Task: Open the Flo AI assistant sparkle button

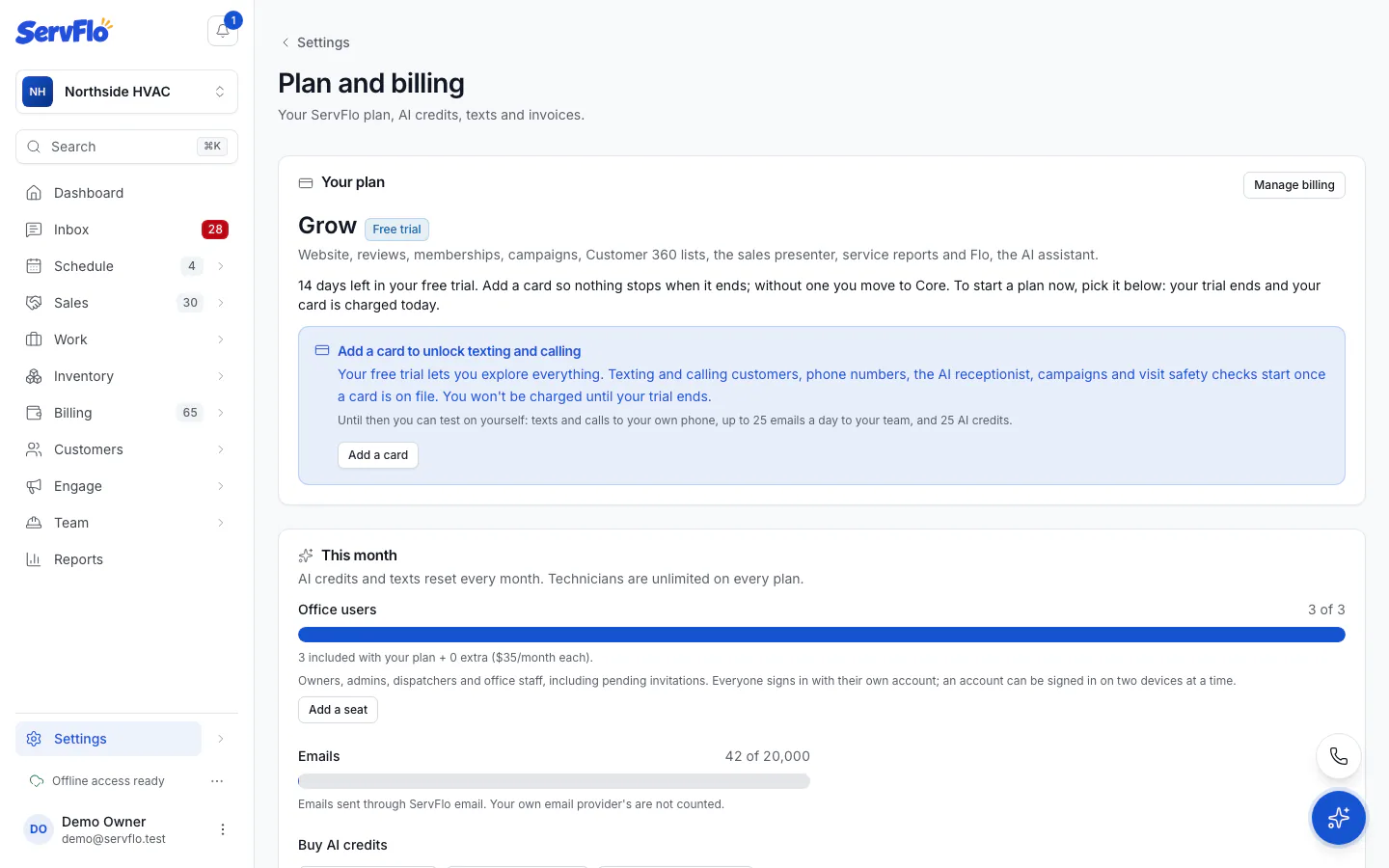Action: (x=1338, y=818)
